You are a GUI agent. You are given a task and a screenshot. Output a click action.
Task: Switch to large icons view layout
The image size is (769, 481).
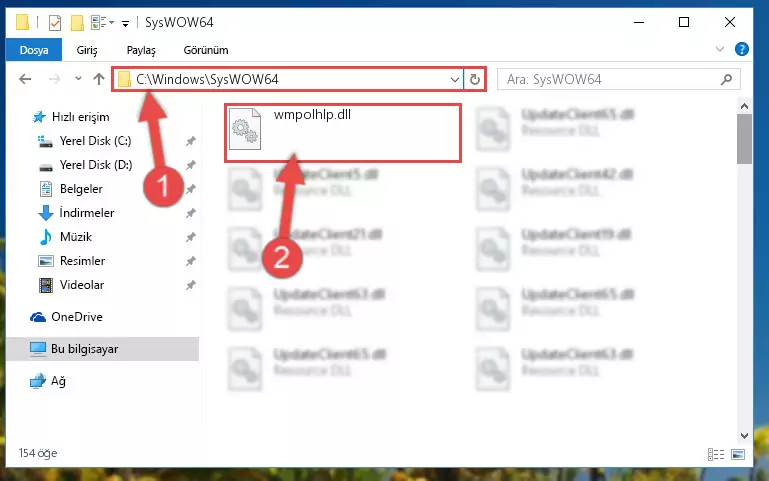[738, 455]
